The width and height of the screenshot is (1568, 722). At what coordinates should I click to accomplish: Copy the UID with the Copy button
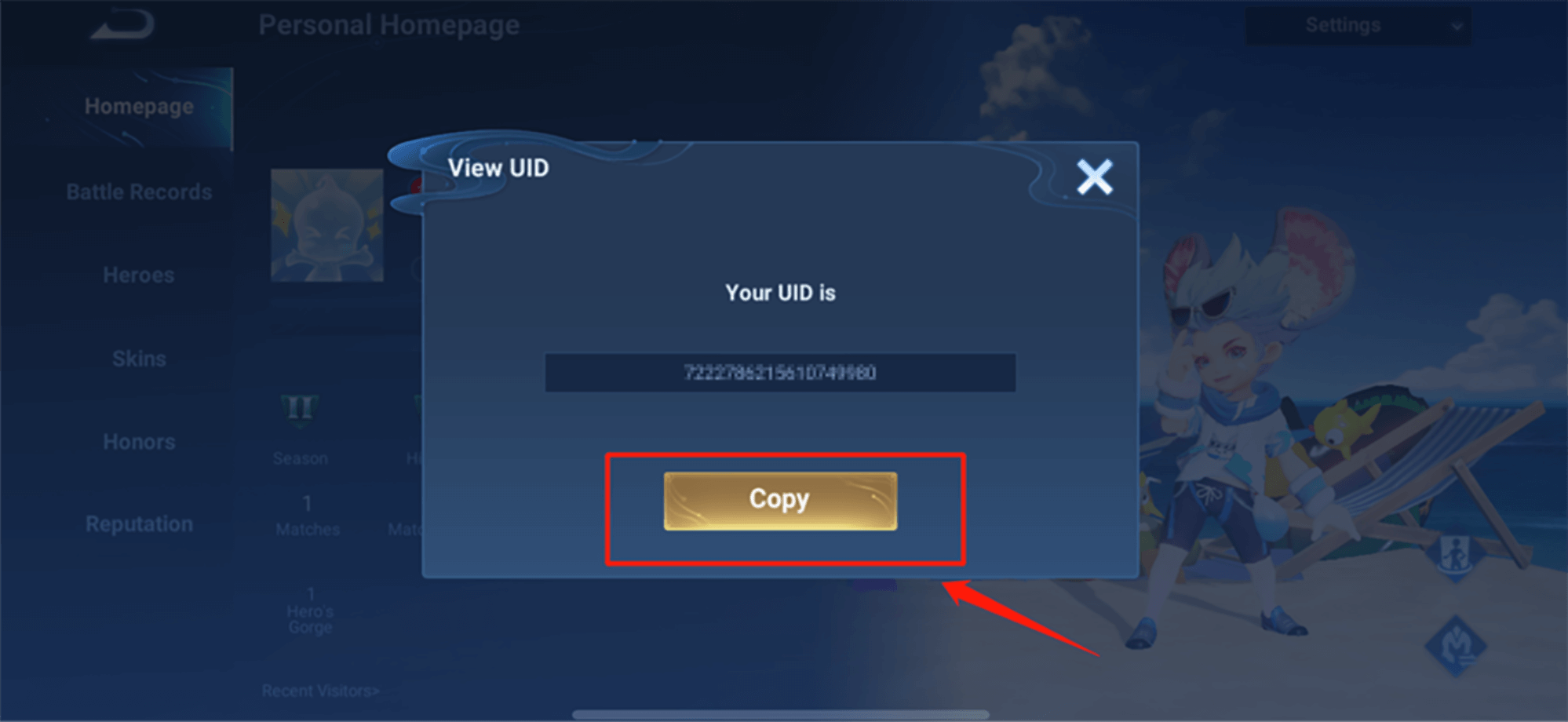tap(780, 501)
